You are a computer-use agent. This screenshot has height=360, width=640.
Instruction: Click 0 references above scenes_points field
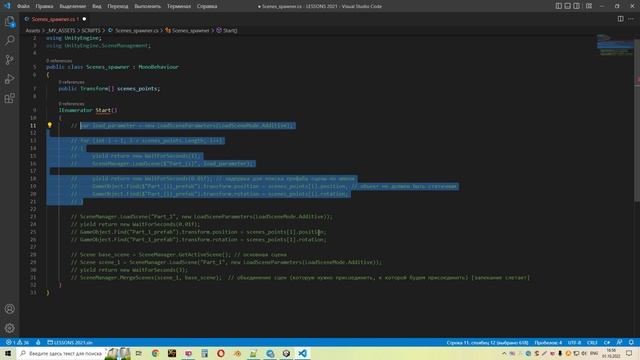(x=71, y=82)
